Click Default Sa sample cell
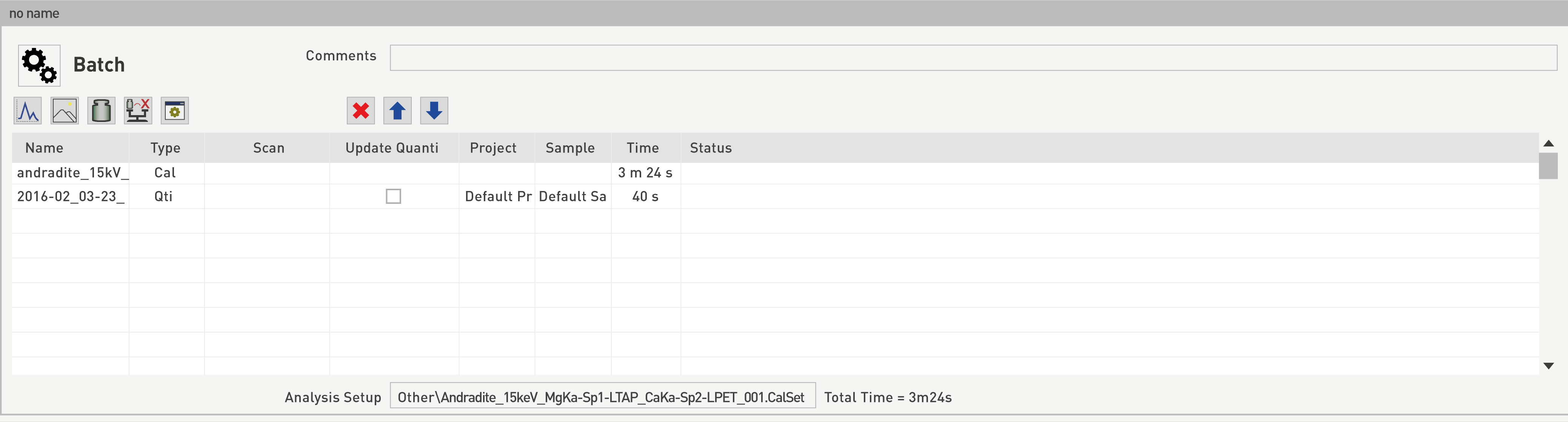Viewport: 1568px width, 422px height. tap(572, 197)
